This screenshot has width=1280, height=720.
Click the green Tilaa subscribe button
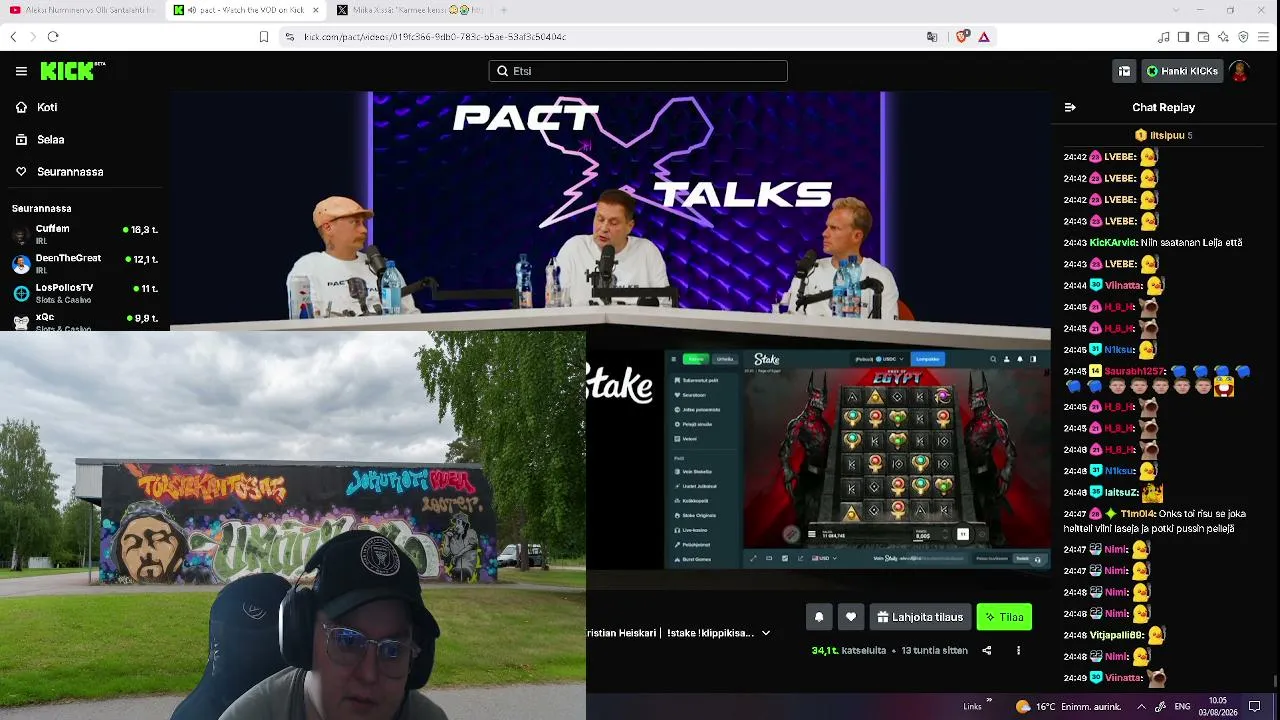[1004, 617]
